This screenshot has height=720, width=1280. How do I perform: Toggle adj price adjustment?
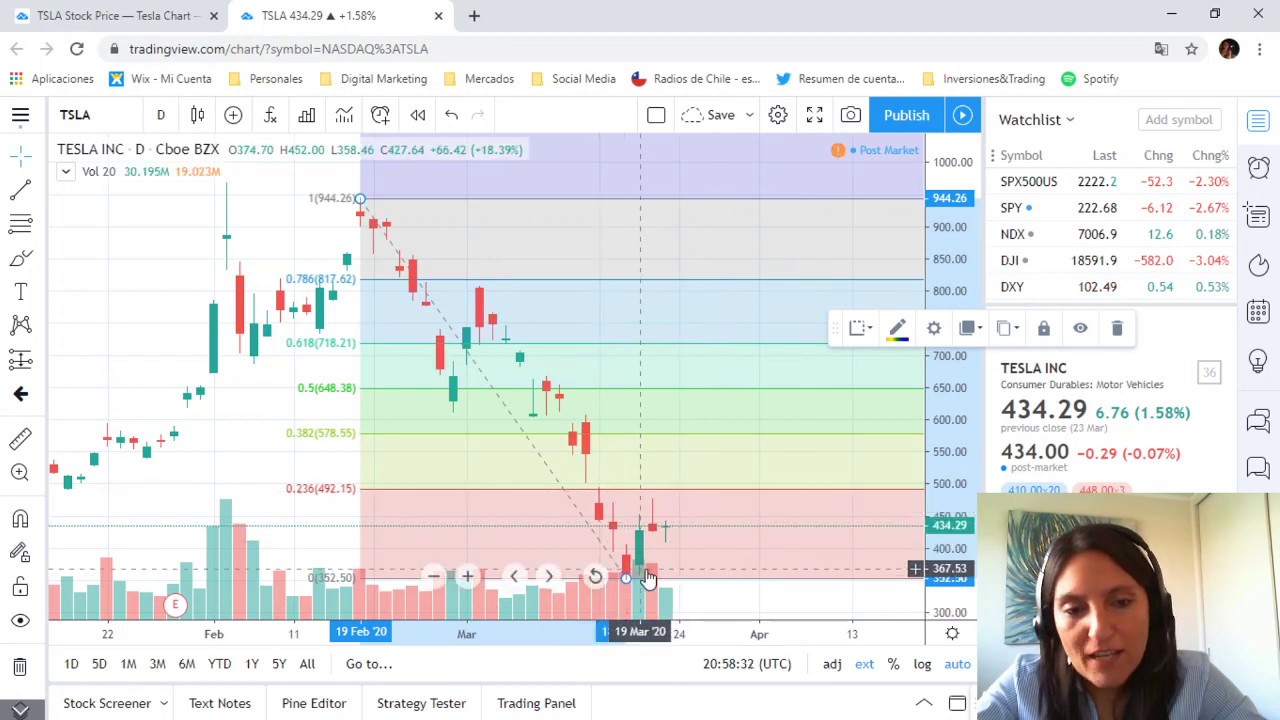(832, 664)
